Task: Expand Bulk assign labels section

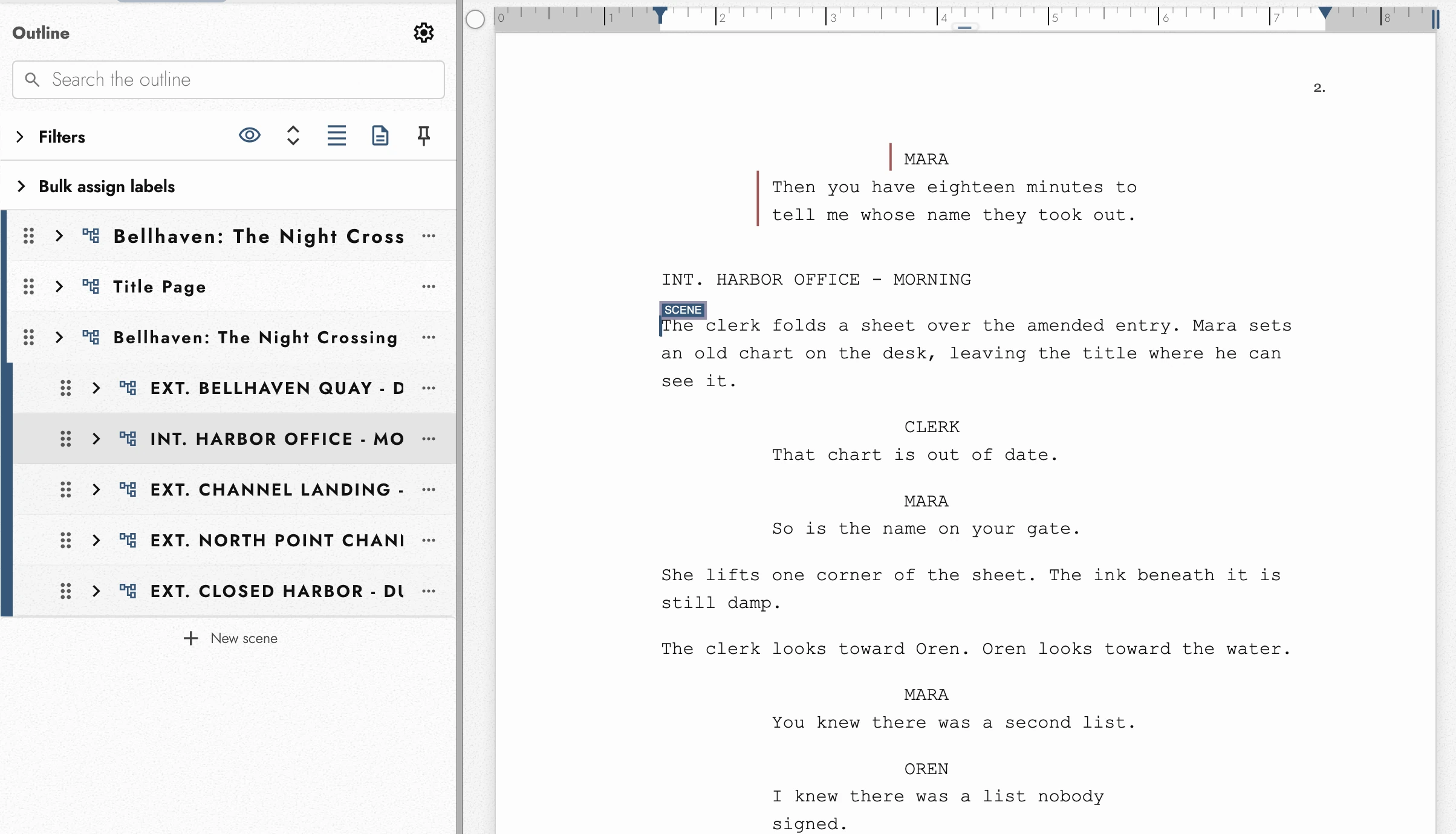Action: (21, 186)
